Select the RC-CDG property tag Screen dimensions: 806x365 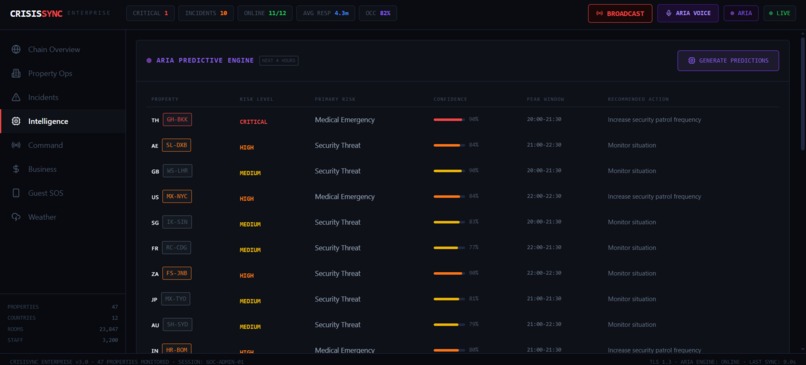click(176, 248)
